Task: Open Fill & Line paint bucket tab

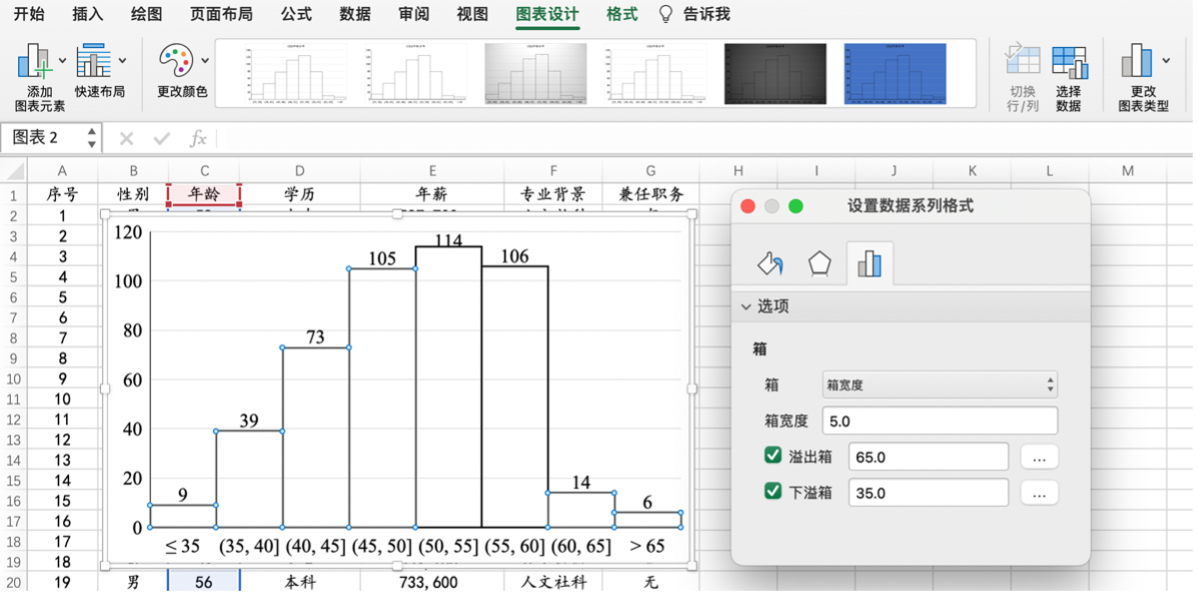Action: click(x=770, y=263)
